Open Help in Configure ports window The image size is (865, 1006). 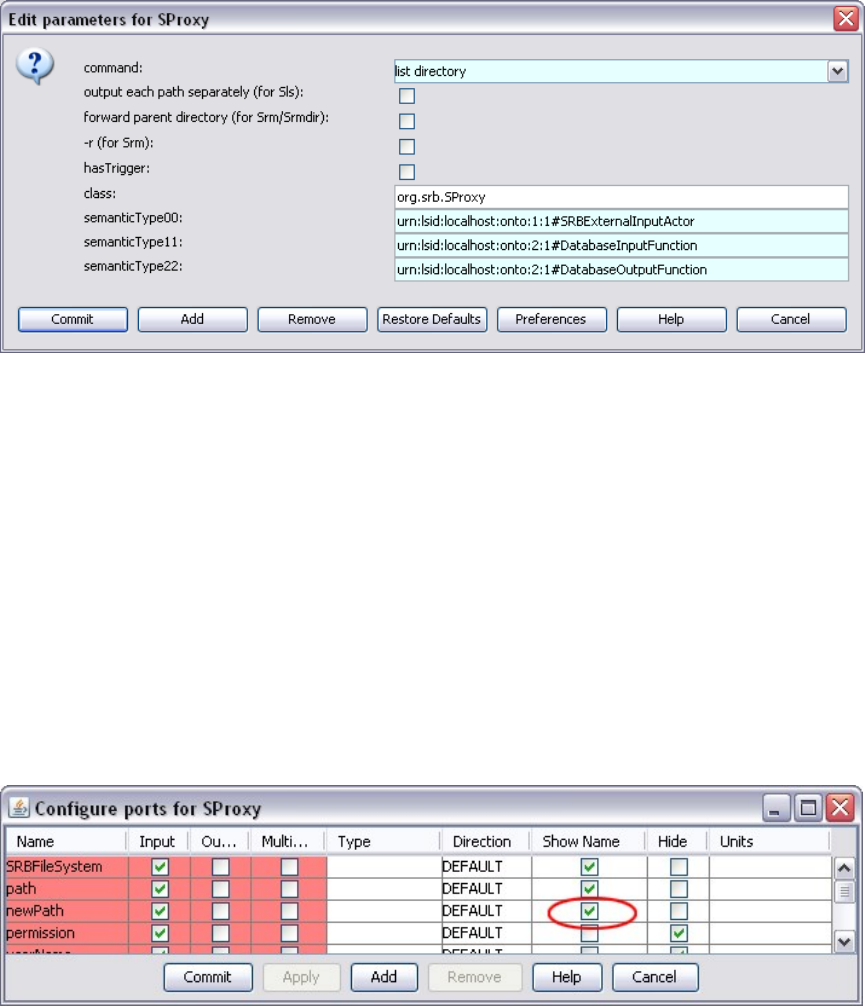(567, 977)
